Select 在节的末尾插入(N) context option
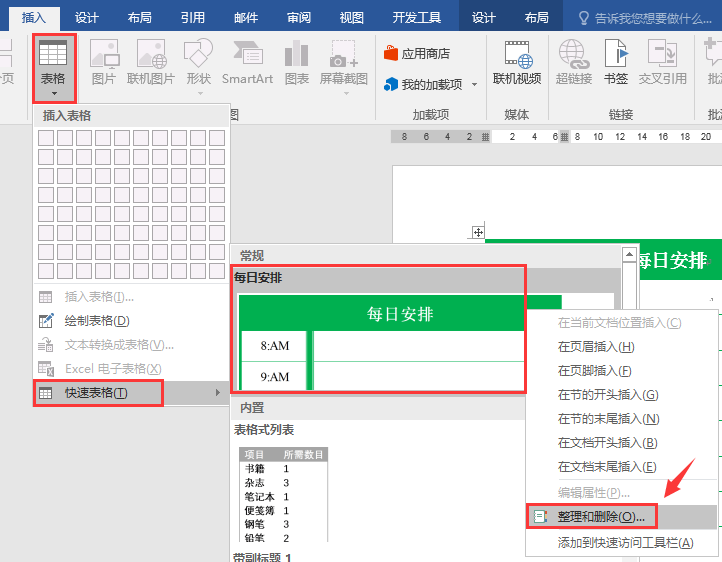 click(x=622, y=418)
